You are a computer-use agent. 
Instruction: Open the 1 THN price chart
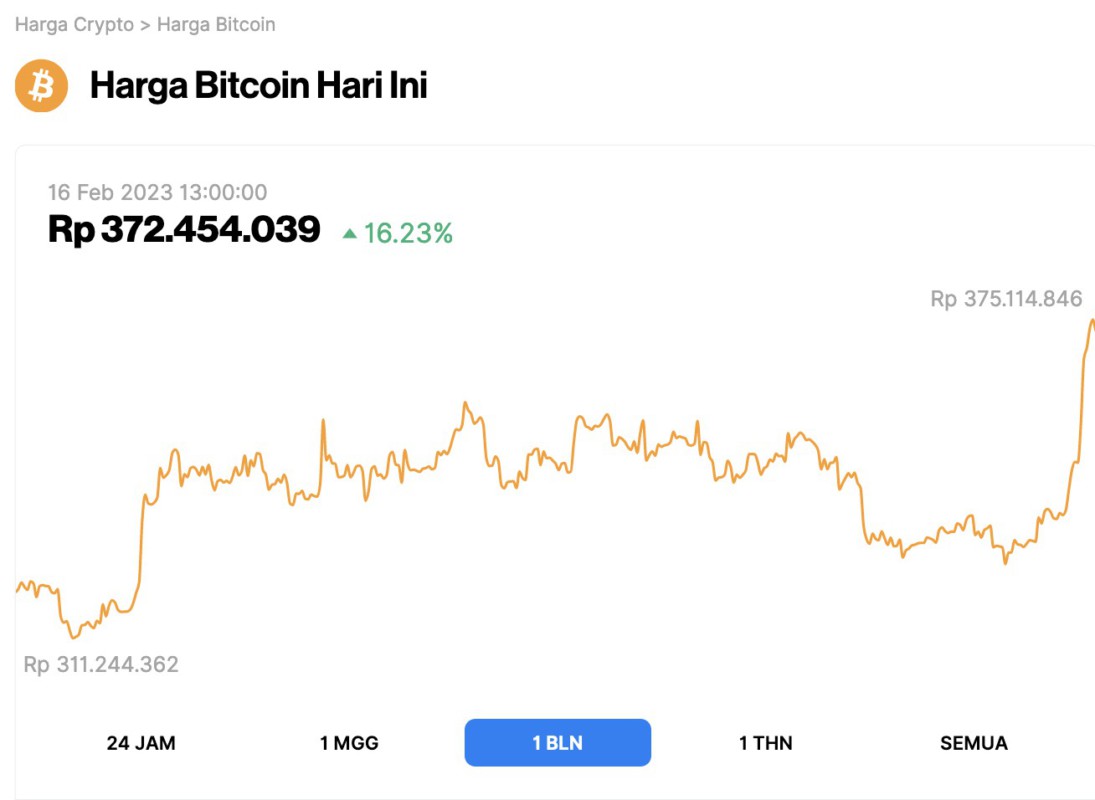(765, 742)
